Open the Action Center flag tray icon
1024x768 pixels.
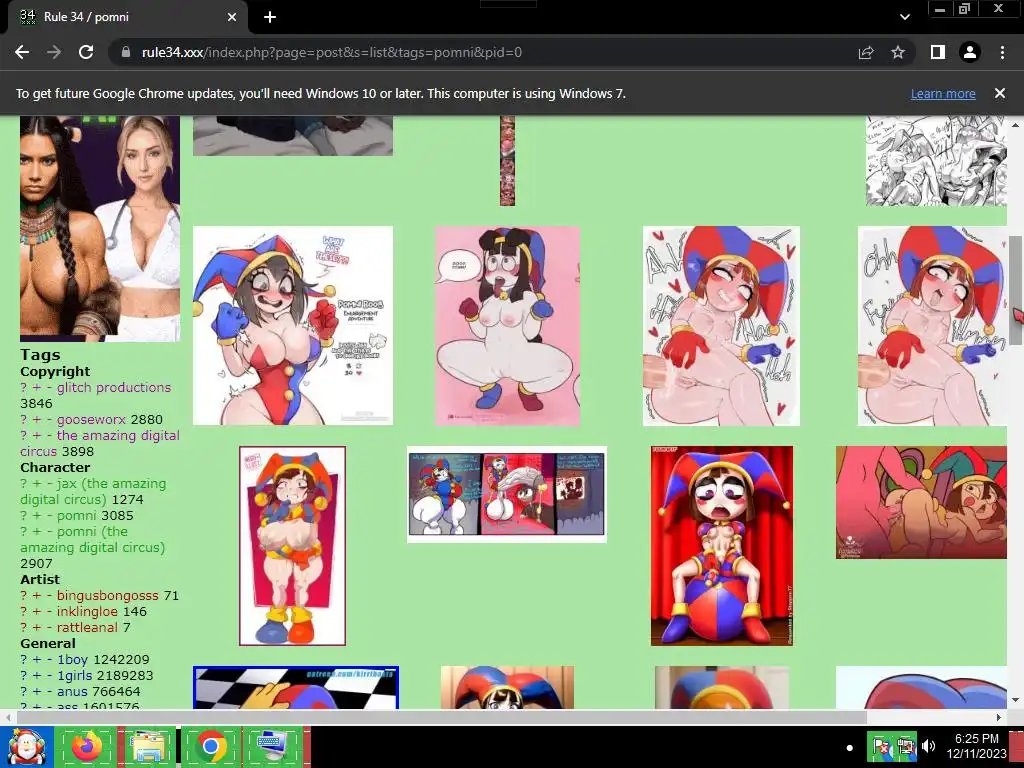(880, 746)
